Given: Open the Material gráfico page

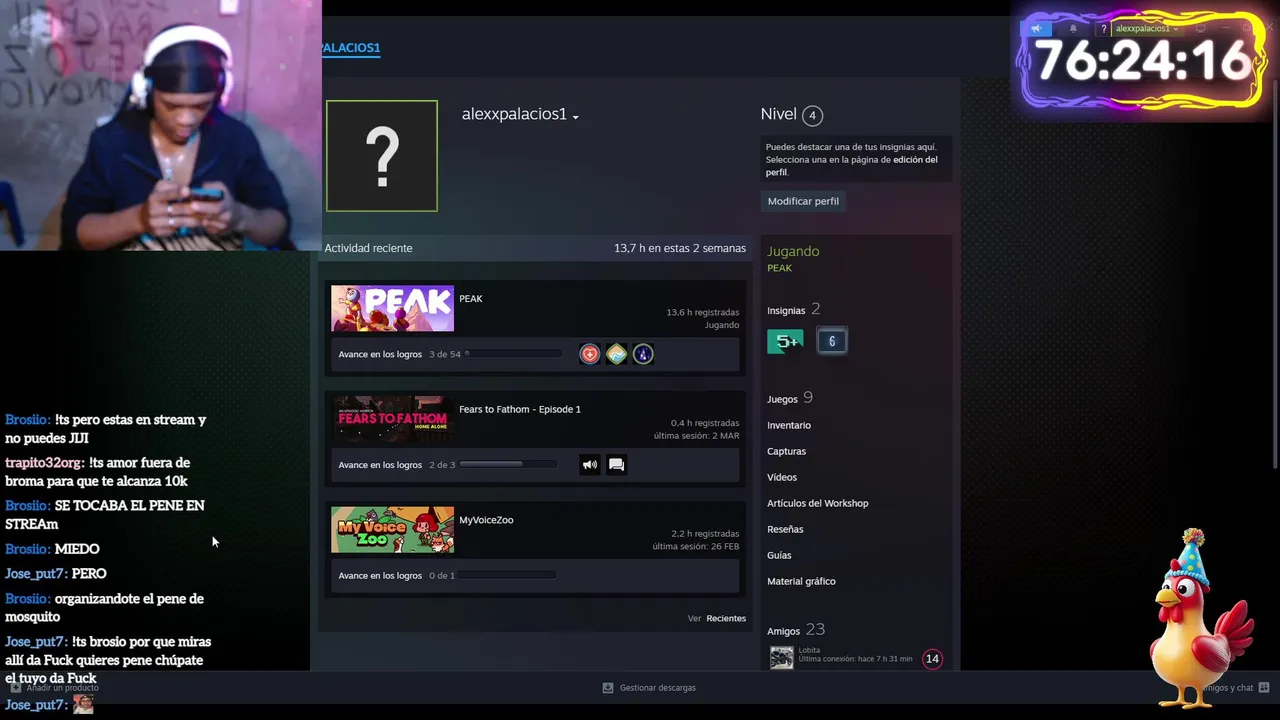Looking at the screenshot, I should click(x=801, y=581).
